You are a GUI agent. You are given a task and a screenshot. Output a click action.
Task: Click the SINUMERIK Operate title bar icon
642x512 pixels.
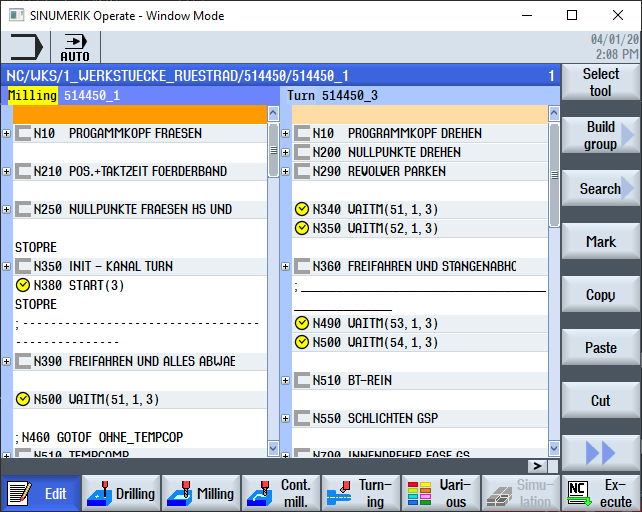pyautogui.click(x=16, y=16)
